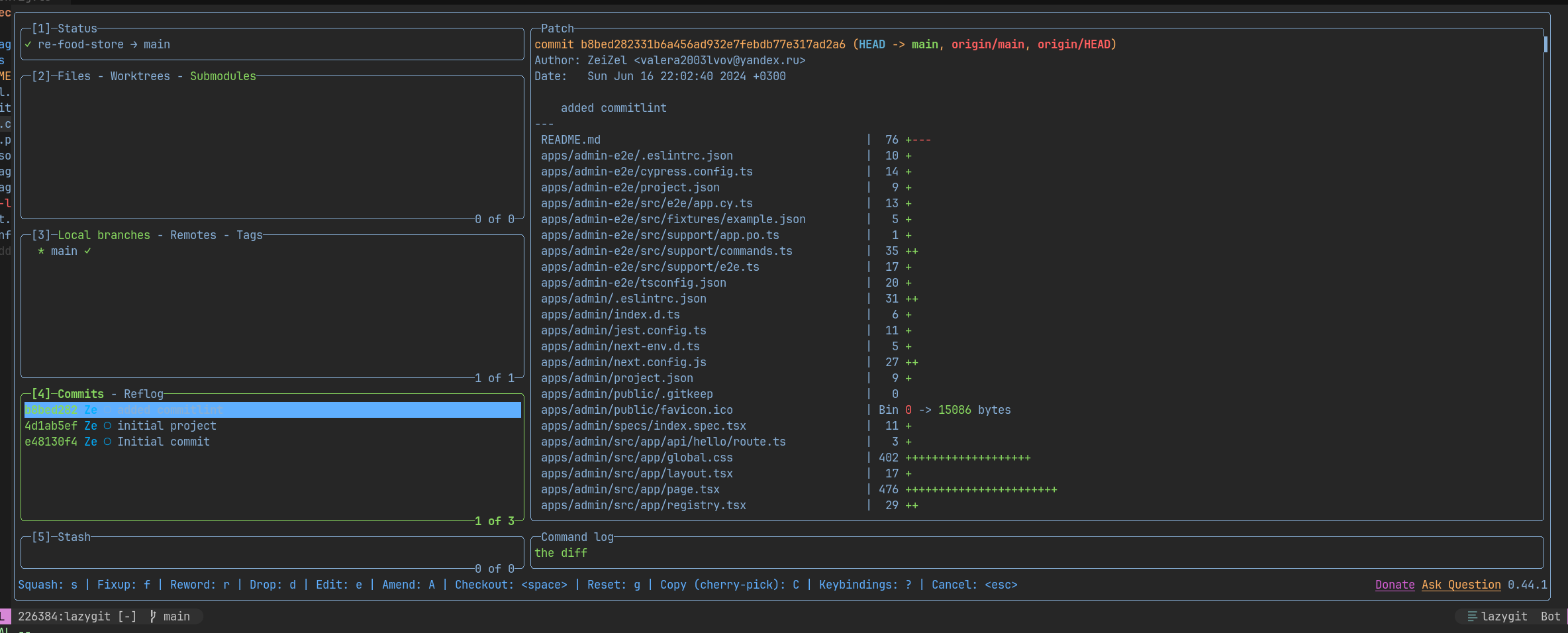Click the Bot label in the status line
The height and width of the screenshot is (633, 1568).
pos(1551,616)
